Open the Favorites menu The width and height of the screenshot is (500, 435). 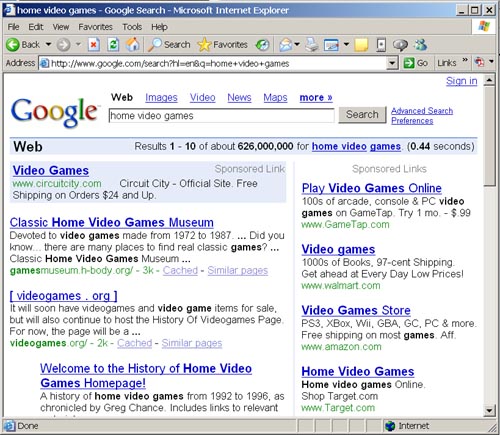click(95, 27)
